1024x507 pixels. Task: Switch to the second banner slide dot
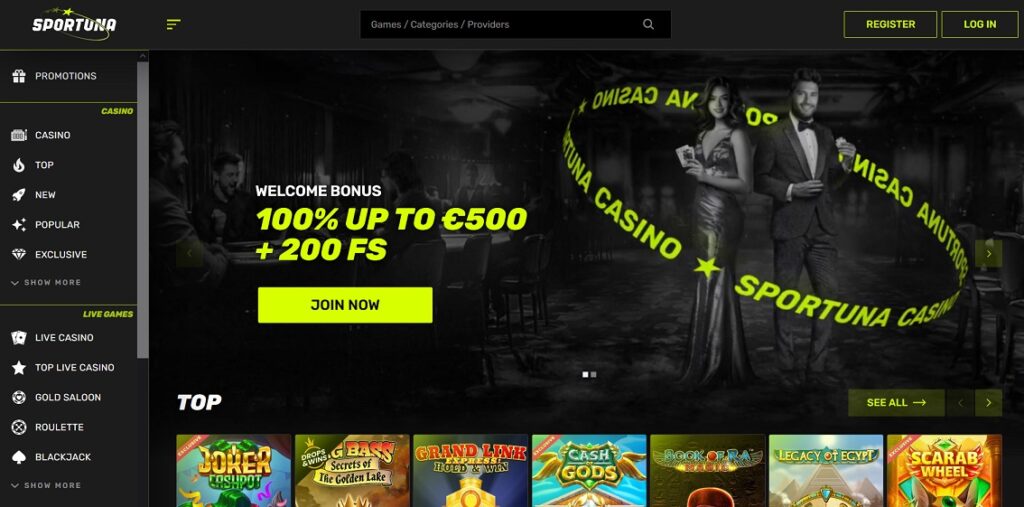[594, 374]
